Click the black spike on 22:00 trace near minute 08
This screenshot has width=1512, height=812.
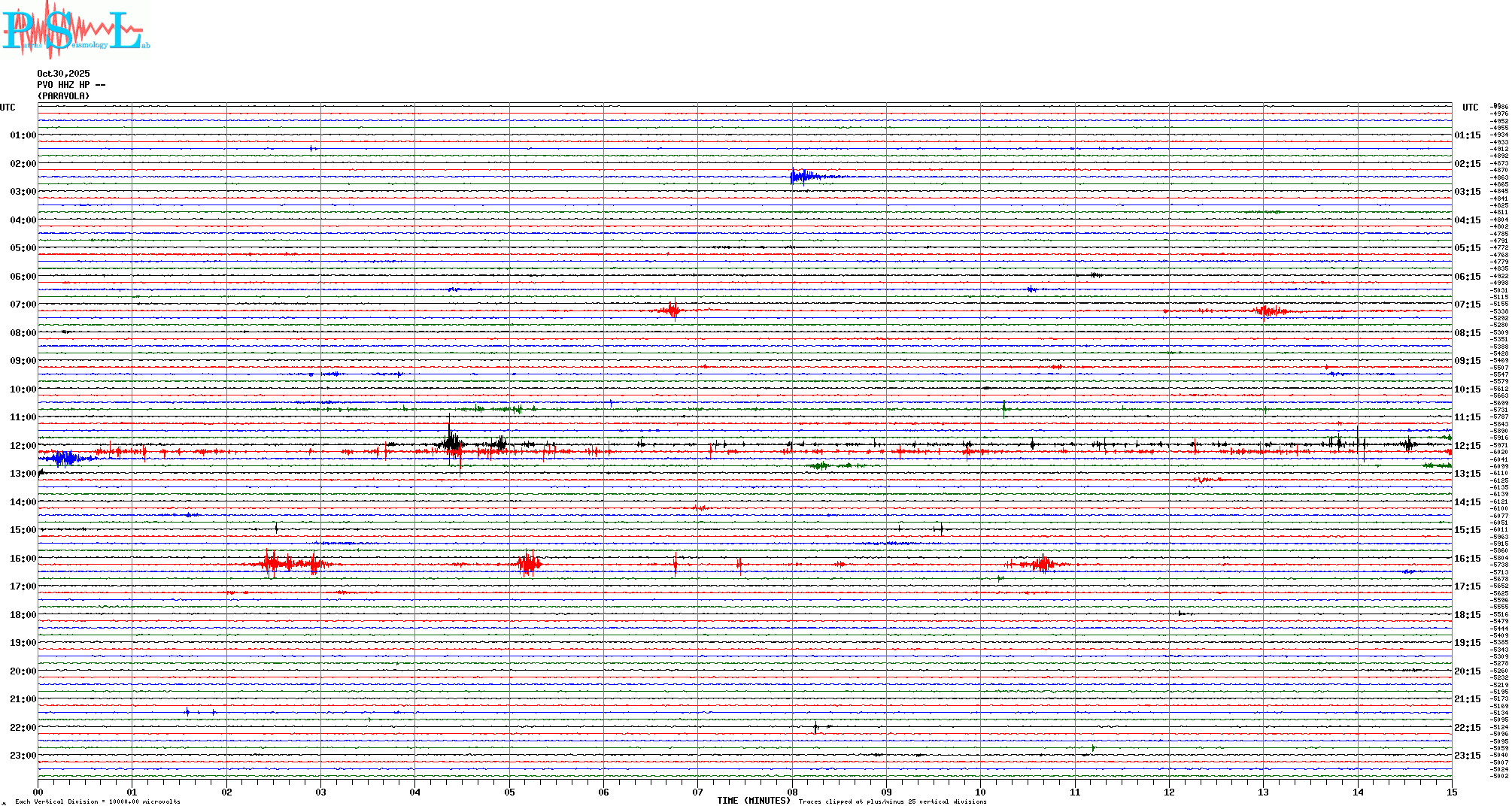pos(815,728)
